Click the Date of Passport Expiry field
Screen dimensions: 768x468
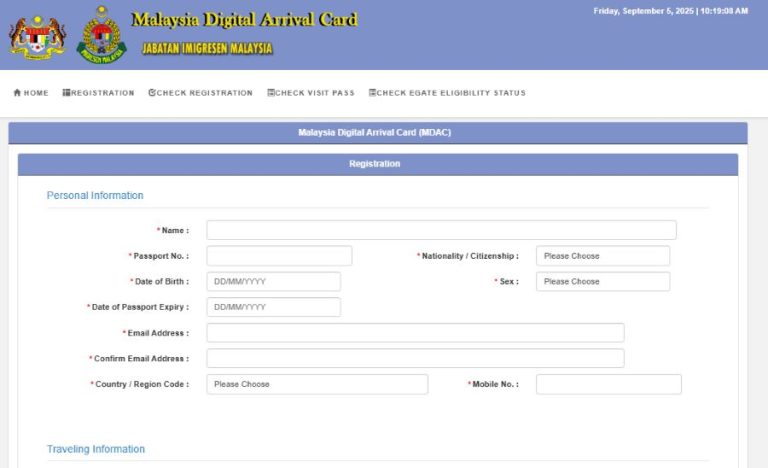[273, 307]
